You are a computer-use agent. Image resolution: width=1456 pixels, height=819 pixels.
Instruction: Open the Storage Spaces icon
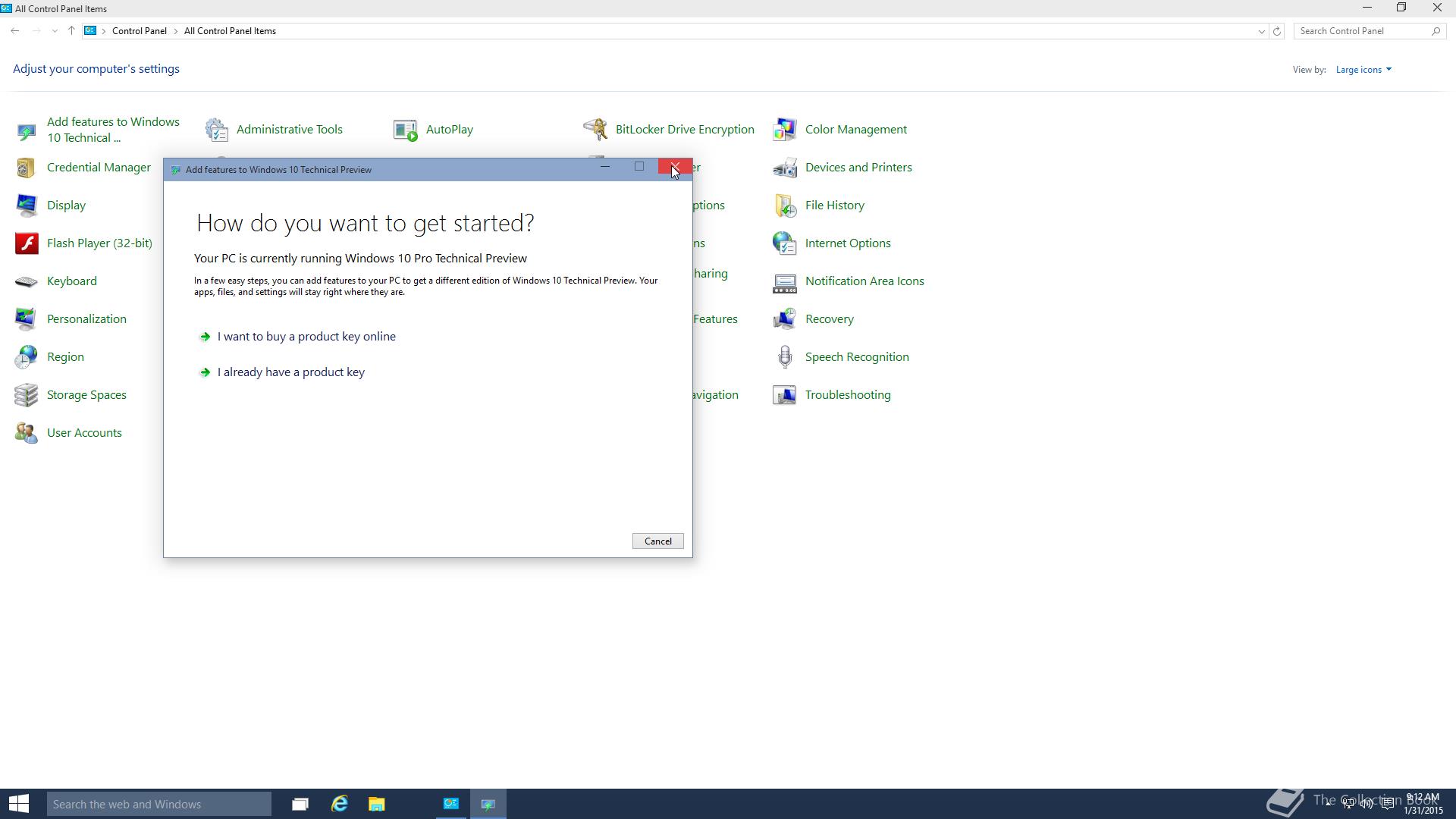click(x=27, y=395)
